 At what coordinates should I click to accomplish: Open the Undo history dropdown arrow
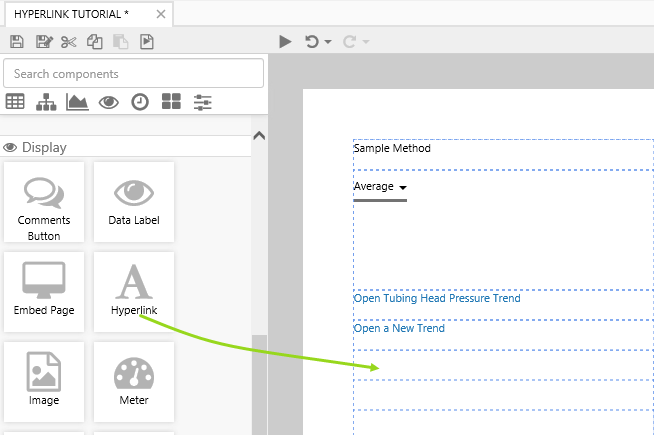(328, 43)
